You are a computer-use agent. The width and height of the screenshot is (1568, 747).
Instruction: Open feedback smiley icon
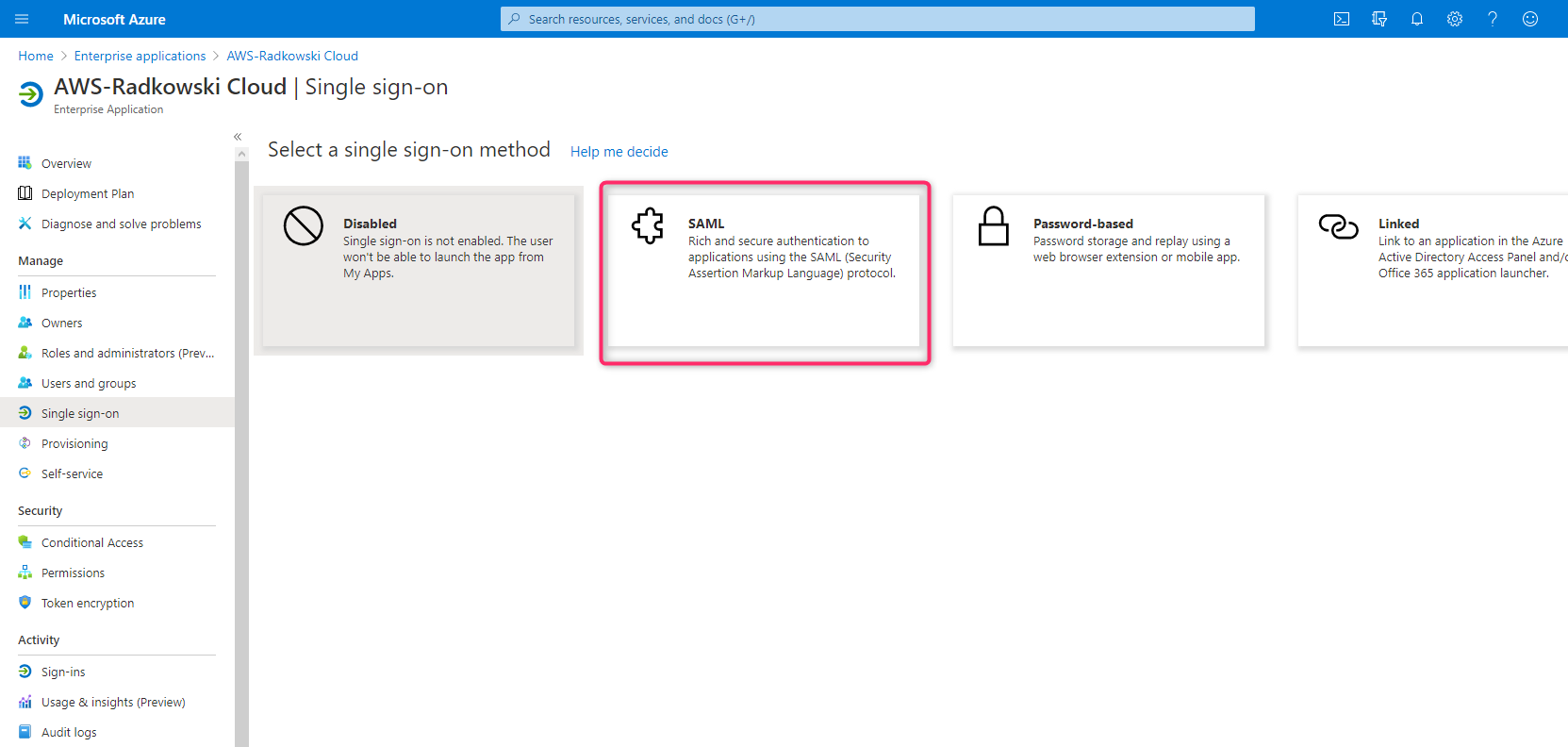tap(1530, 19)
